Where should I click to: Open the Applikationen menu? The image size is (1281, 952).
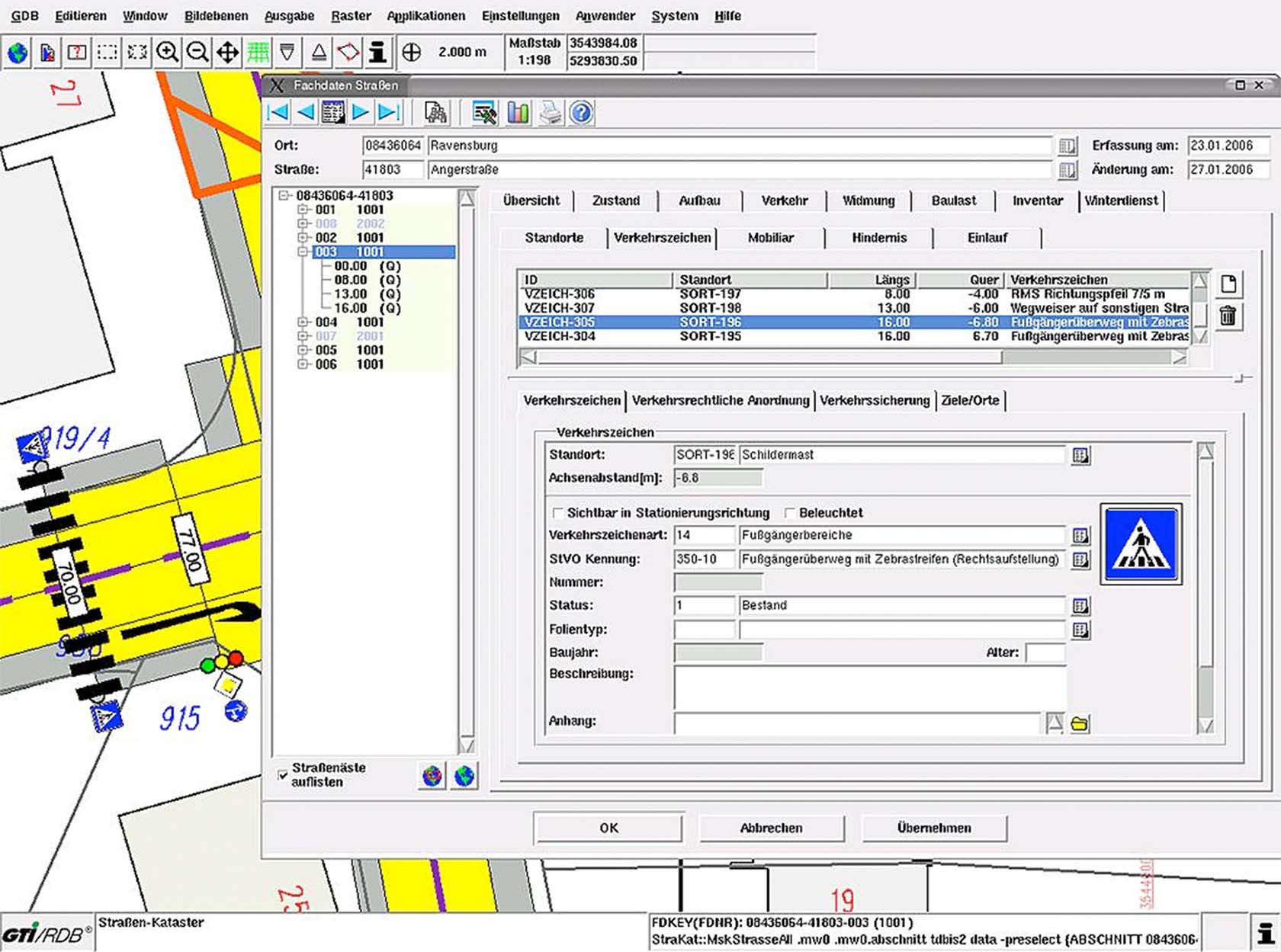pyautogui.click(x=425, y=15)
